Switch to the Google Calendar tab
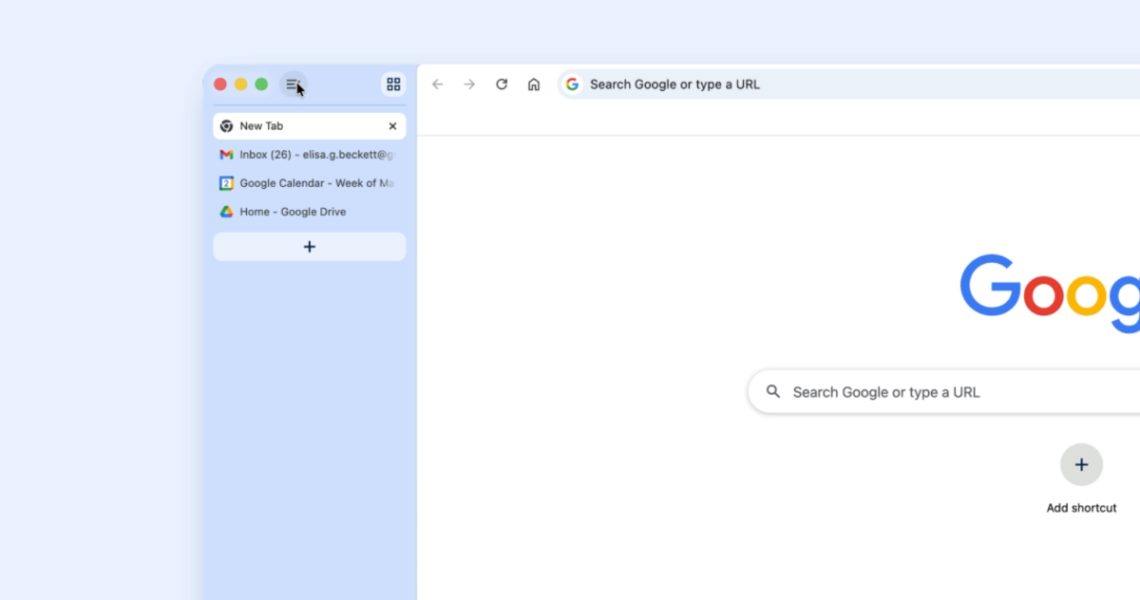Viewport: 1140px width, 600px height. 308,183
